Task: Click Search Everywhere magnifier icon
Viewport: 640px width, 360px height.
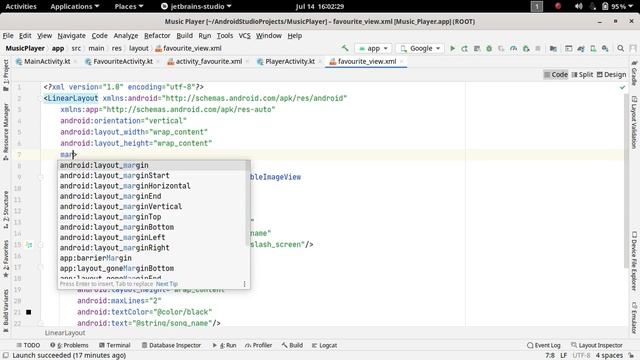Action: (x=620, y=48)
